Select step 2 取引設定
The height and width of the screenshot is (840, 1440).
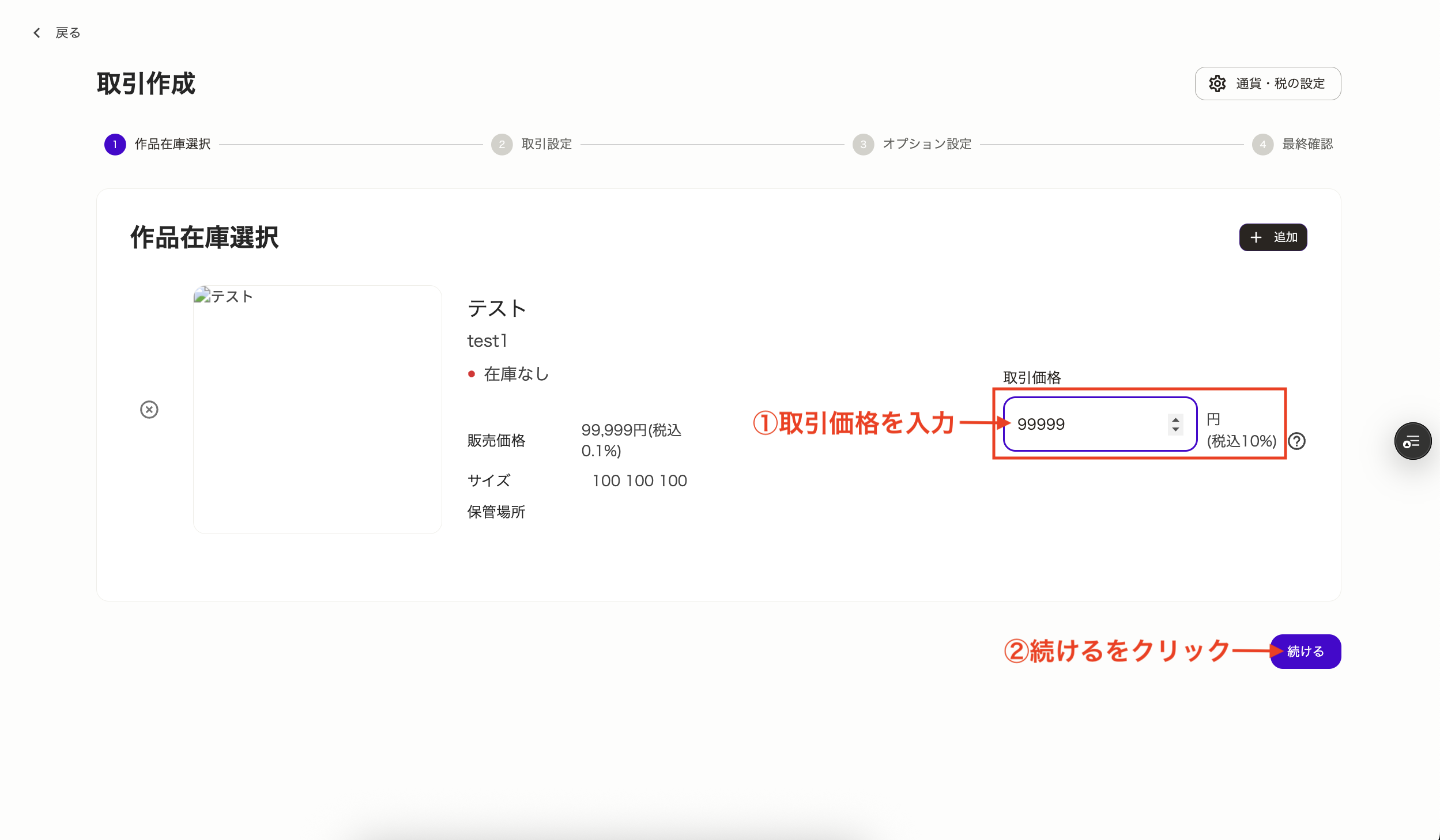coord(531,144)
